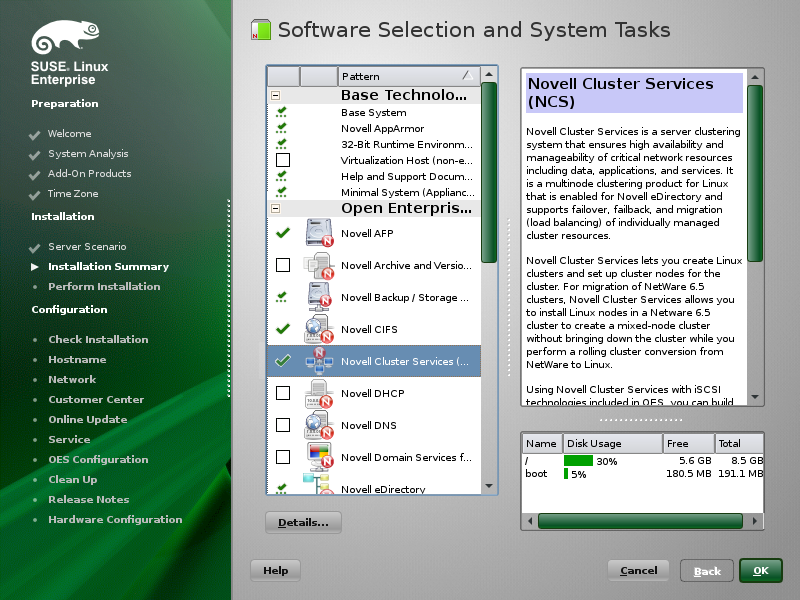
Task: Select the Novell AppArmor row text
Action: (382, 129)
